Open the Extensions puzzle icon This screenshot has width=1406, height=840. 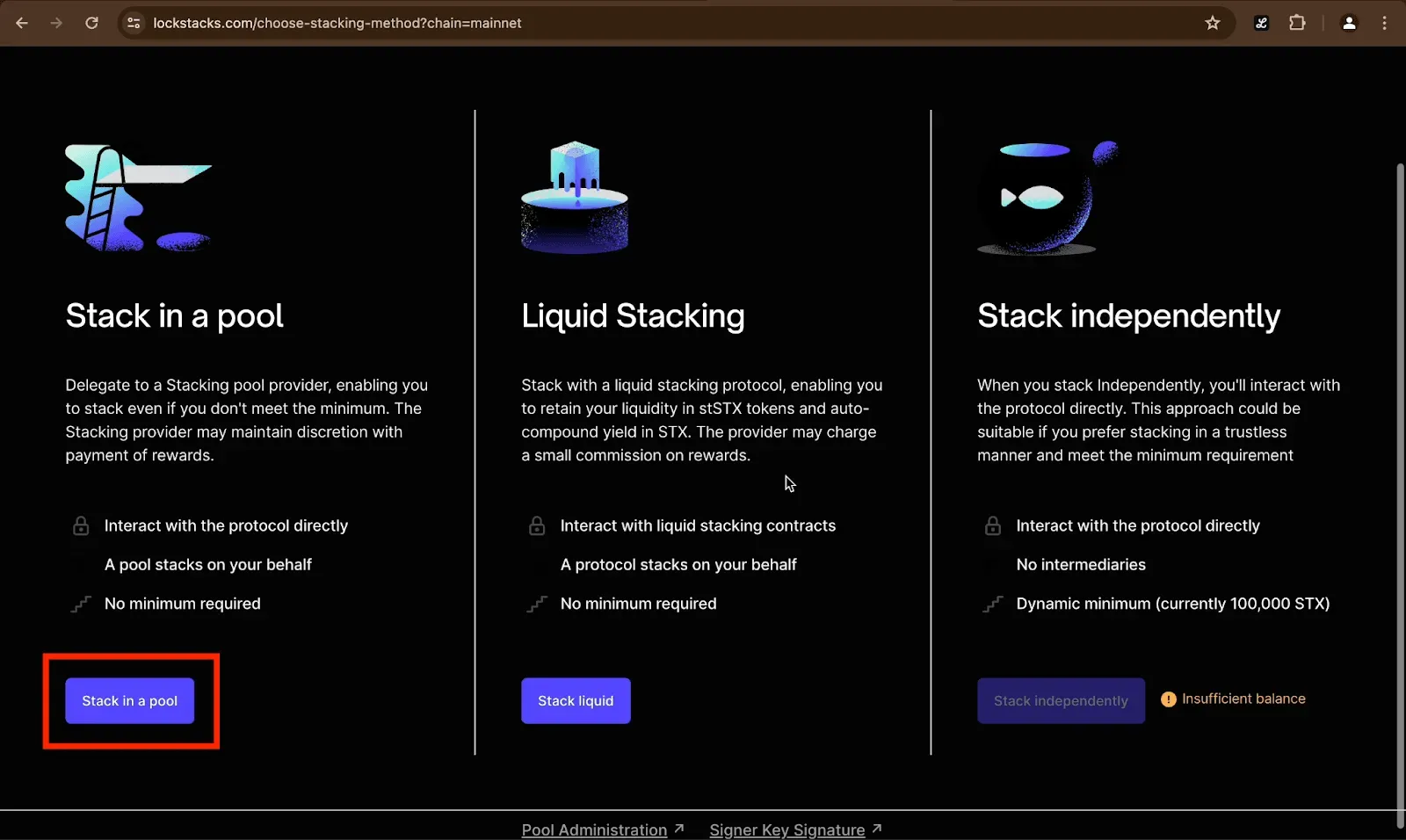click(1297, 23)
